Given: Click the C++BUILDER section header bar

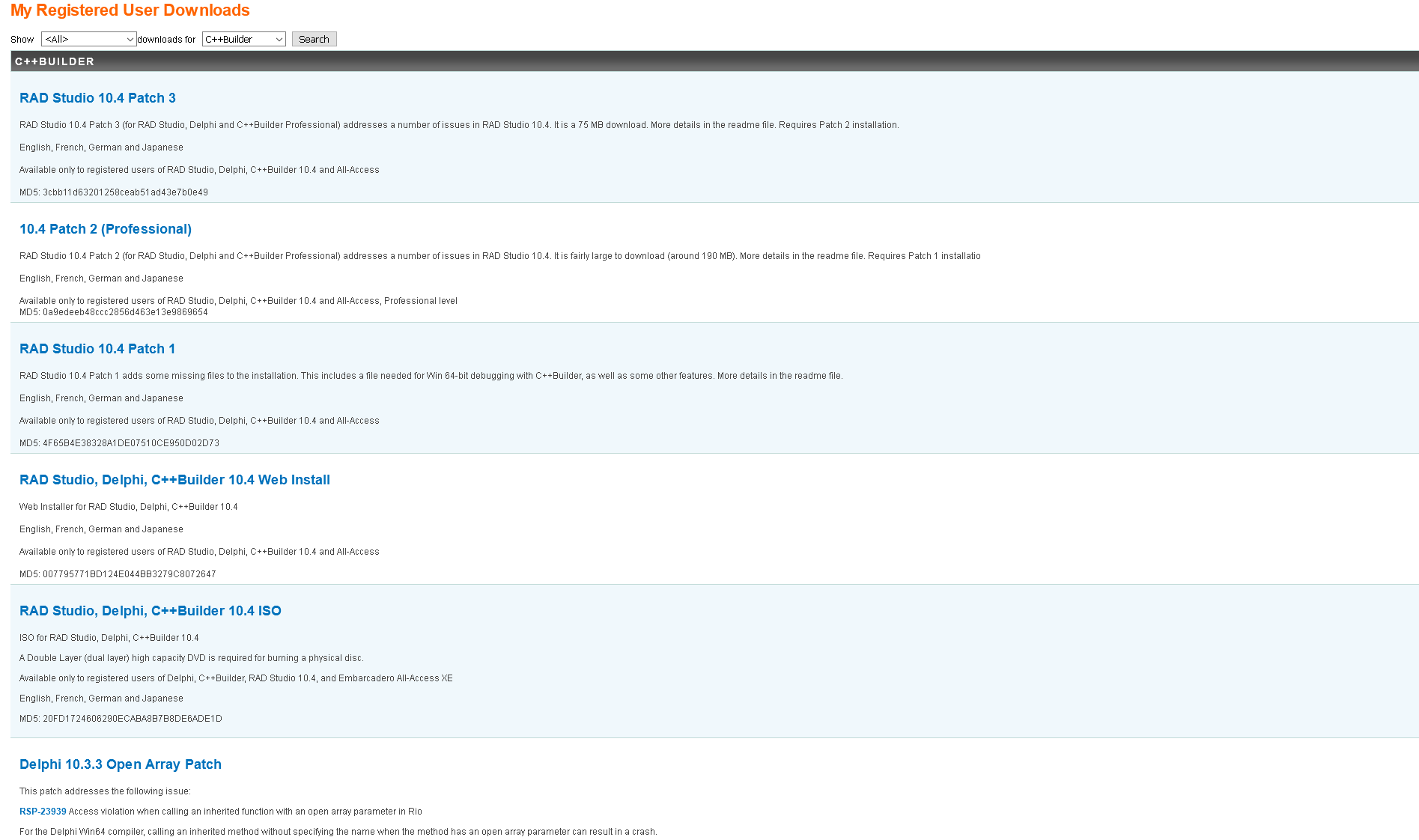Looking at the screenshot, I should (714, 61).
